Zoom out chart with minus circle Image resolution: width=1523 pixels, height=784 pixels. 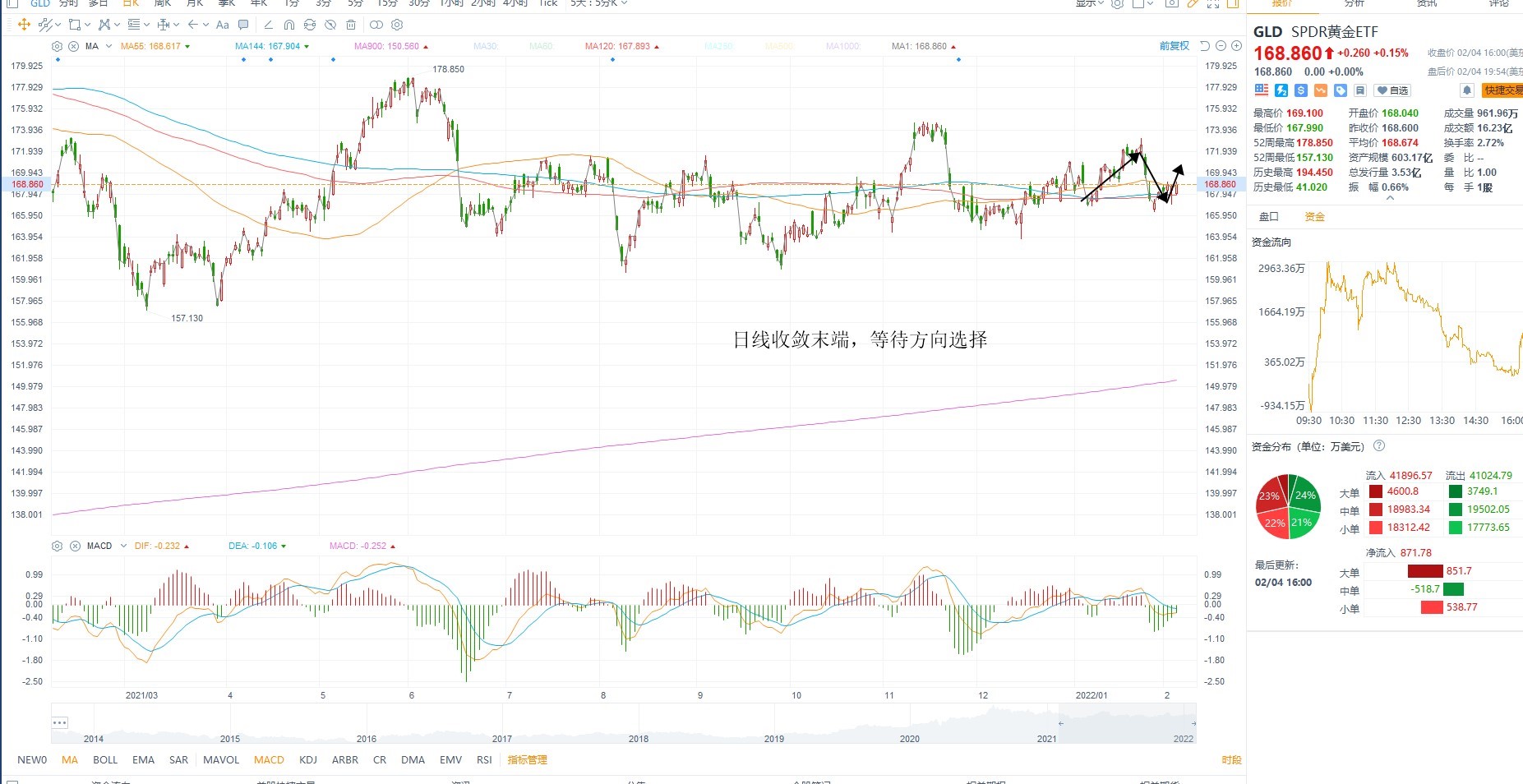point(1221,46)
